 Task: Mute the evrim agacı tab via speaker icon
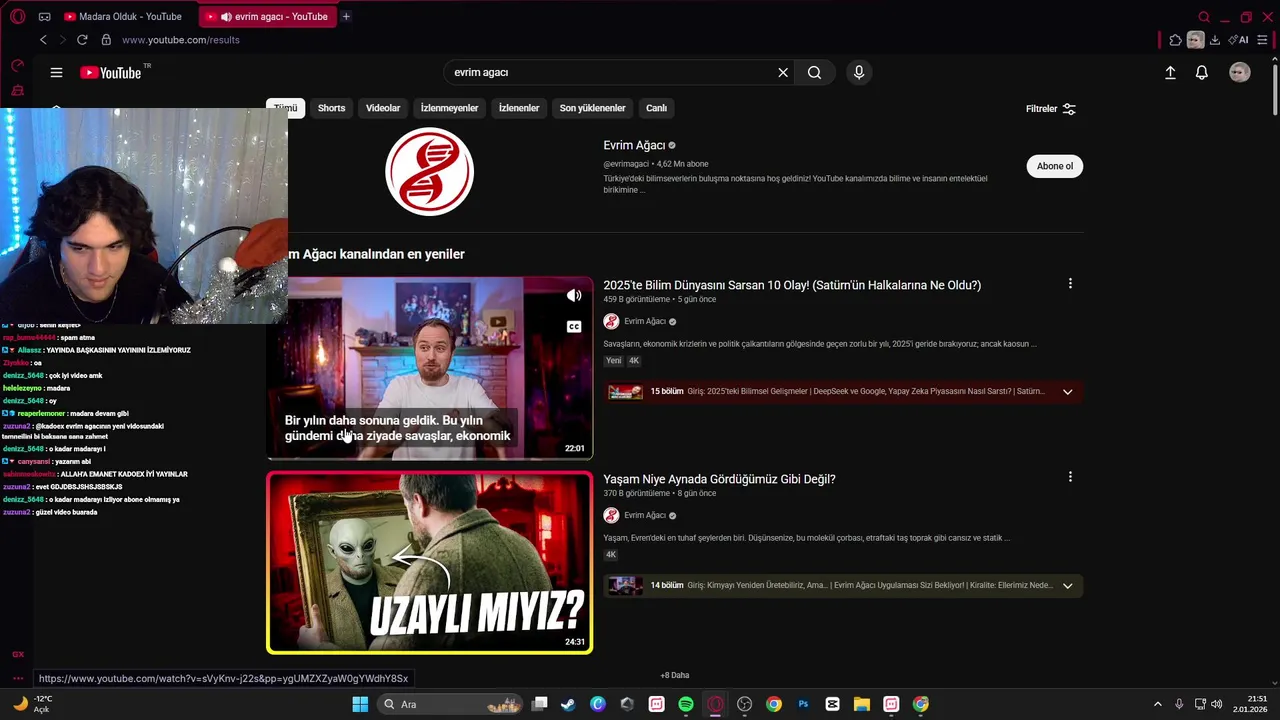226,17
